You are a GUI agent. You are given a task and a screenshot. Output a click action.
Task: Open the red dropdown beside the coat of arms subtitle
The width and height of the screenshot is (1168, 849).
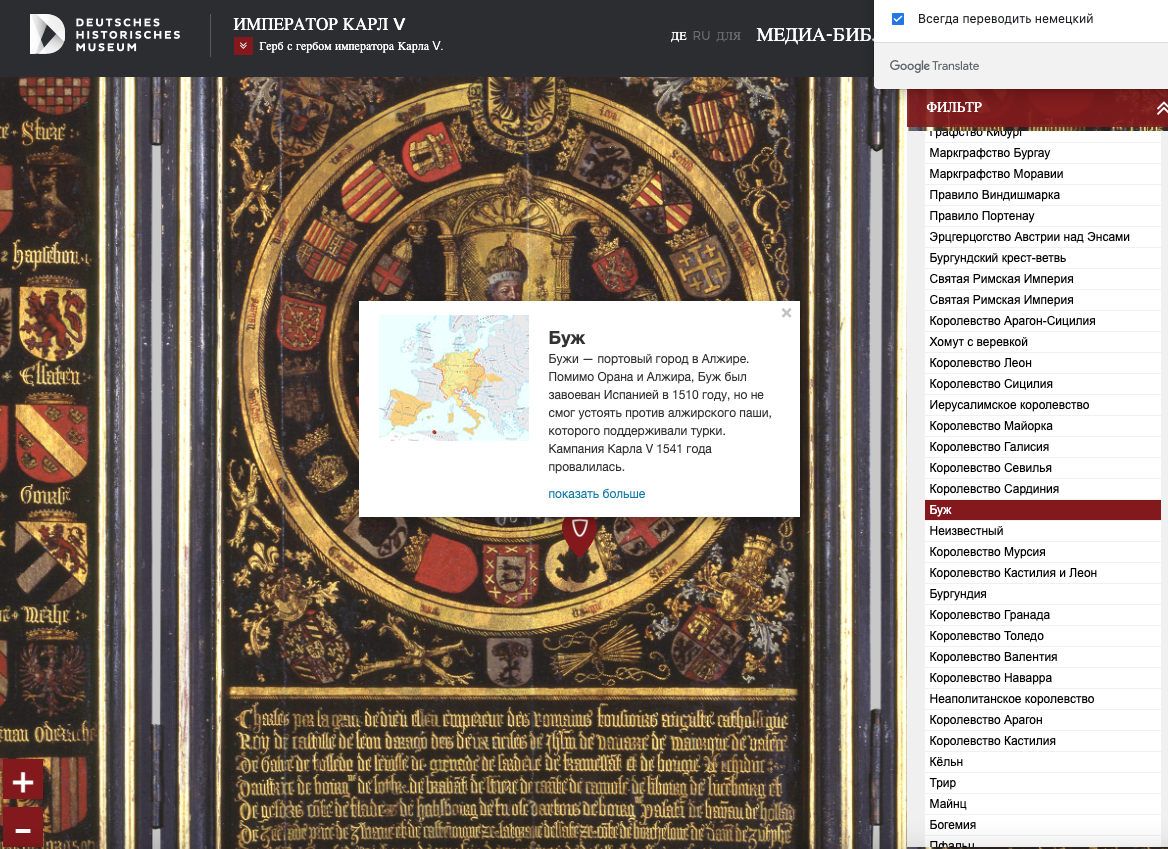tap(243, 46)
